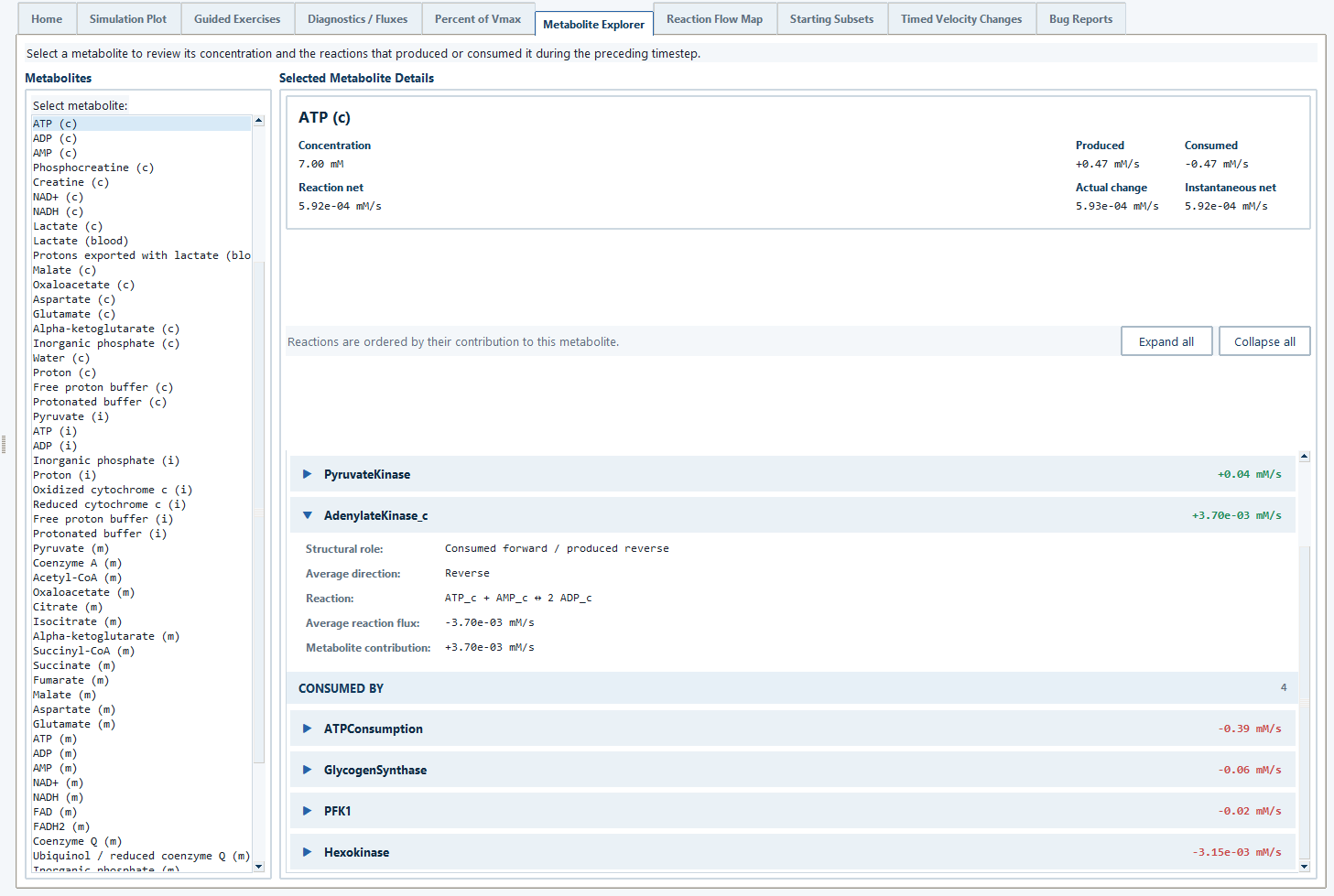The width and height of the screenshot is (1334, 896).
Task: Click the reactions panel scroll-up arrow
Action: [1304, 456]
